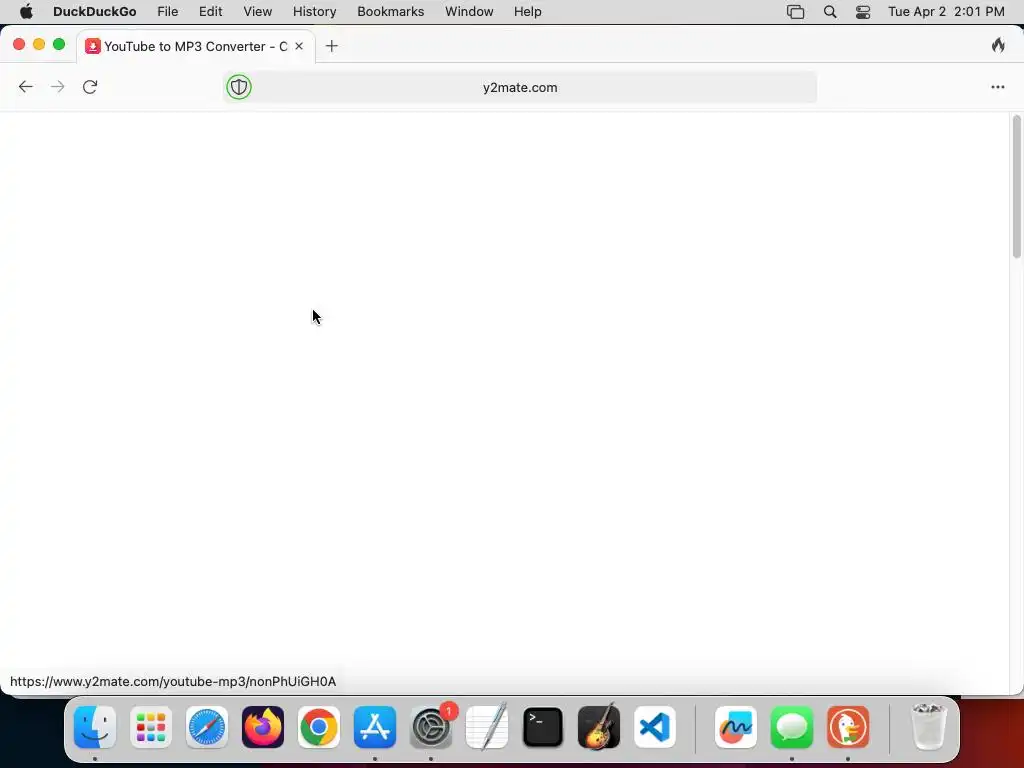
Task: Click the DuckDuckGo icon in the Dock
Action: 848,727
